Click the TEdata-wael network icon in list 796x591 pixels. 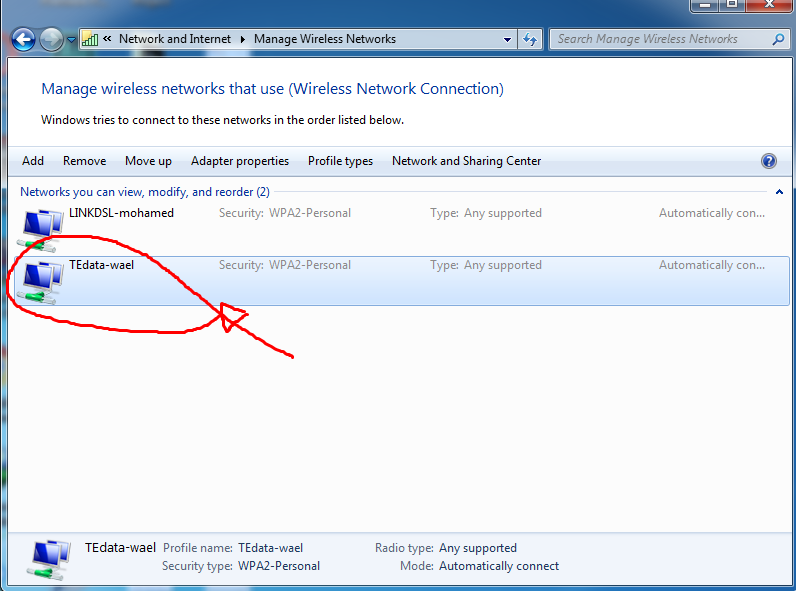[x=41, y=282]
